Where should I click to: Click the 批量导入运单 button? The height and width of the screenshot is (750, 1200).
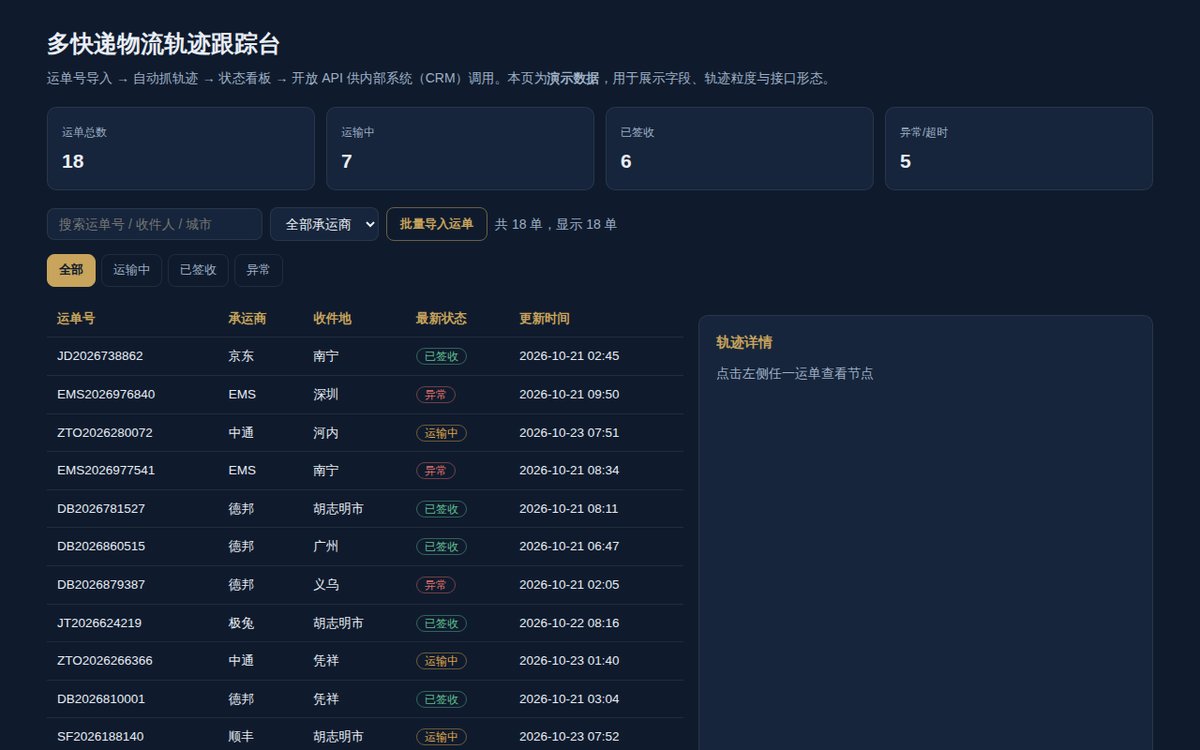[x=437, y=224]
